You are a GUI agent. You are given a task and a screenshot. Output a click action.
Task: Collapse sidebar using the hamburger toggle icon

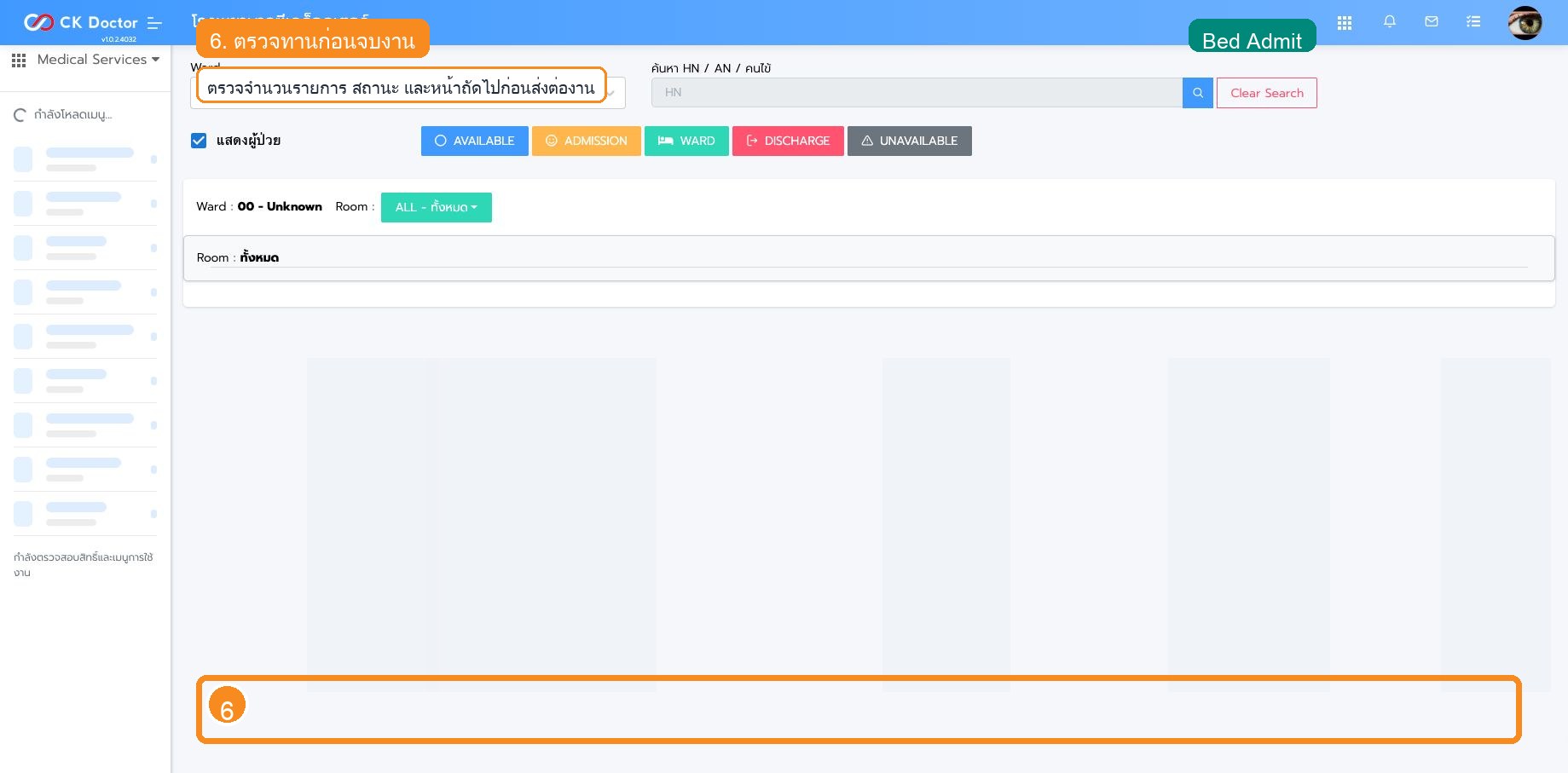tap(154, 23)
